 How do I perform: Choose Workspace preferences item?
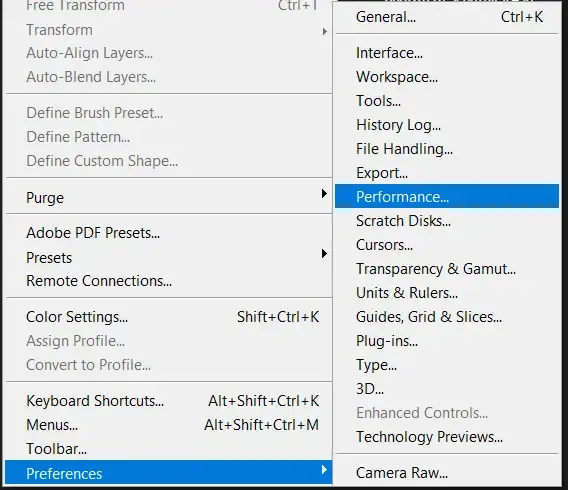point(447,77)
